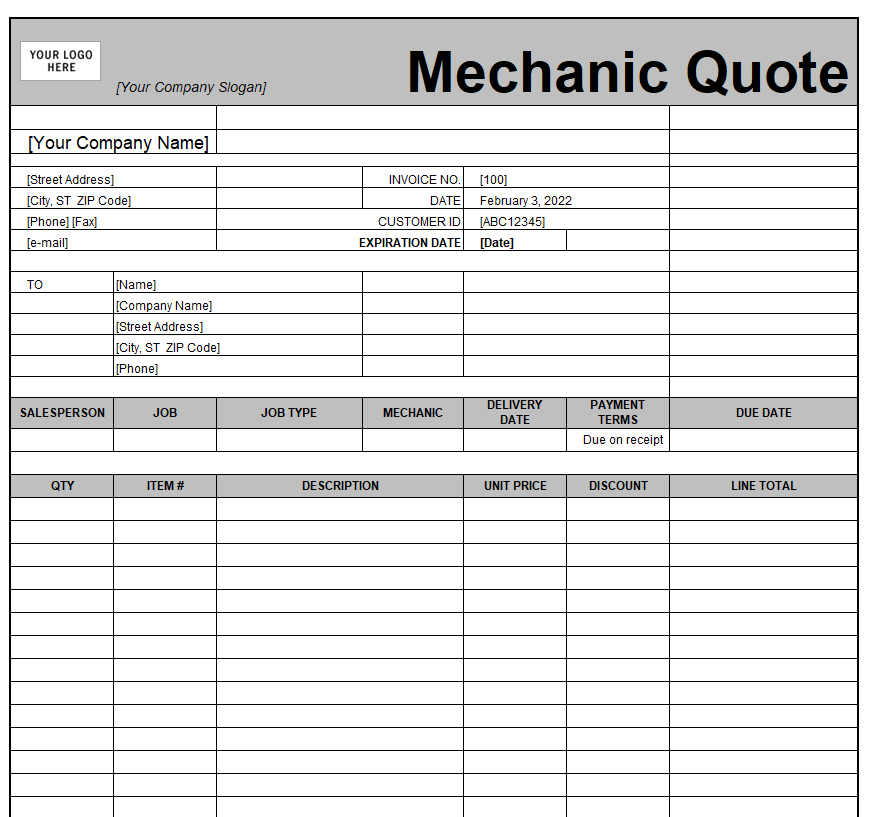
Task: Select the Mechanic Quote title
Action: (628, 72)
